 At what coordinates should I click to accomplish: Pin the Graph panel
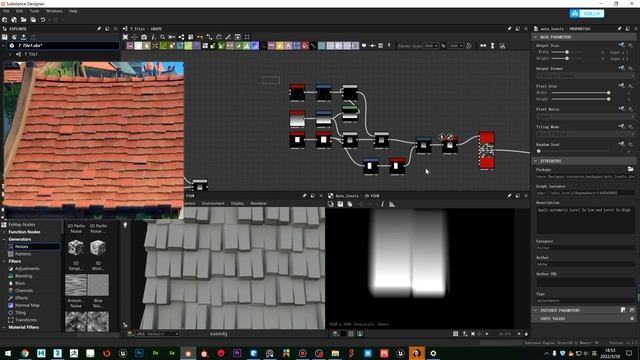(509, 29)
